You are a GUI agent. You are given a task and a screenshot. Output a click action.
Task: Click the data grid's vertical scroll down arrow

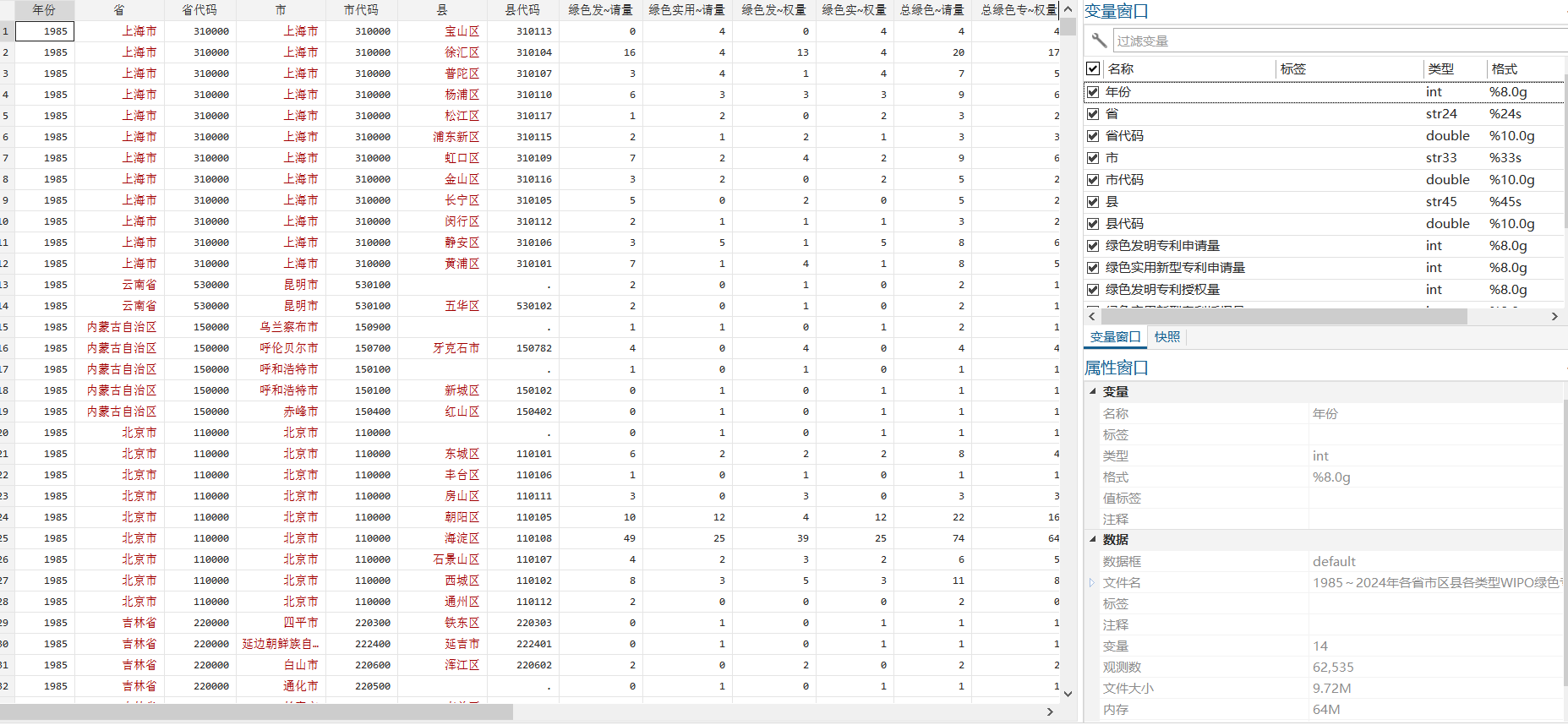[x=1068, y=694]
